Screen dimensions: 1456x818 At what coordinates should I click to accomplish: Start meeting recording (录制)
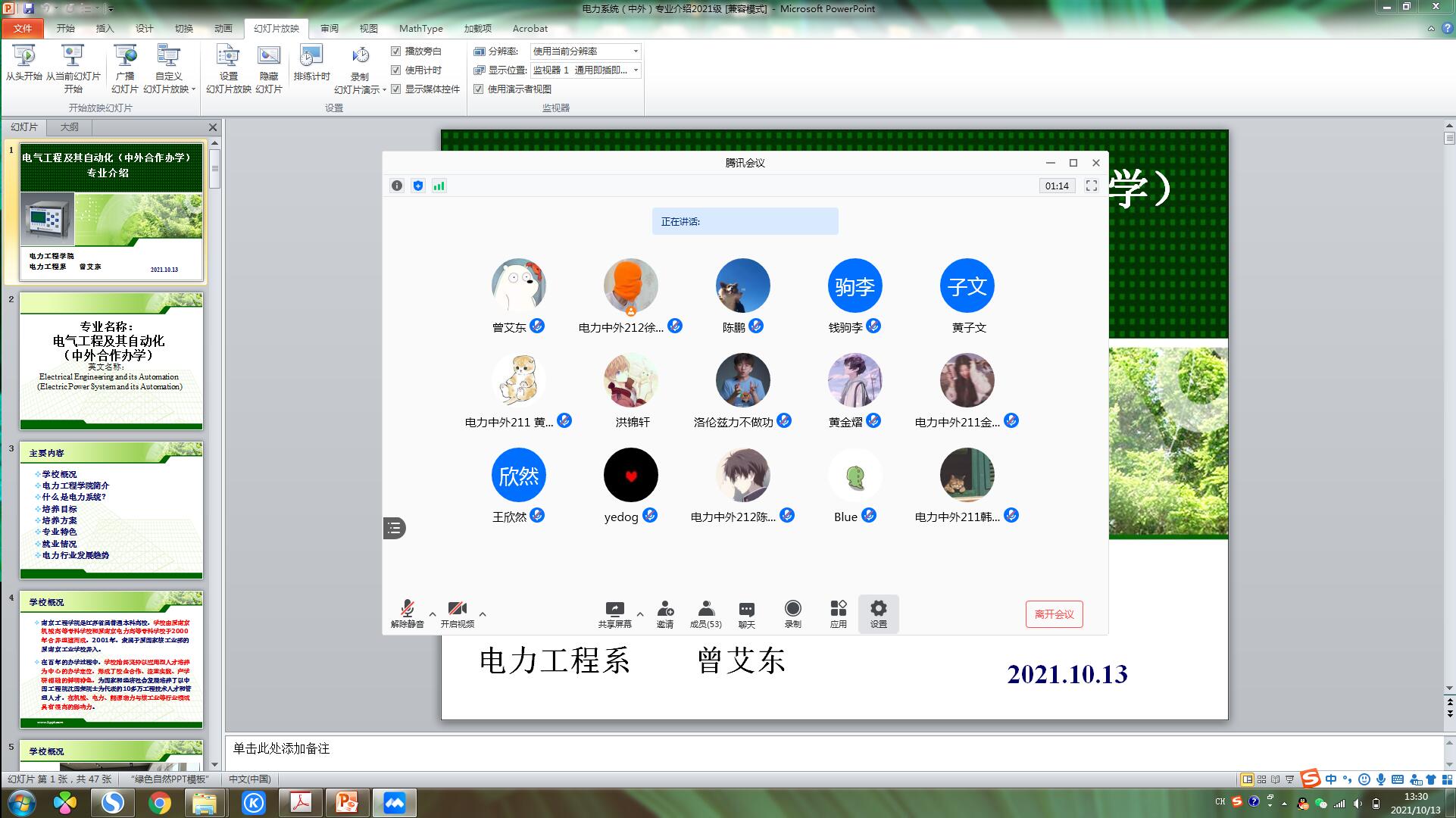coord(793,614)
